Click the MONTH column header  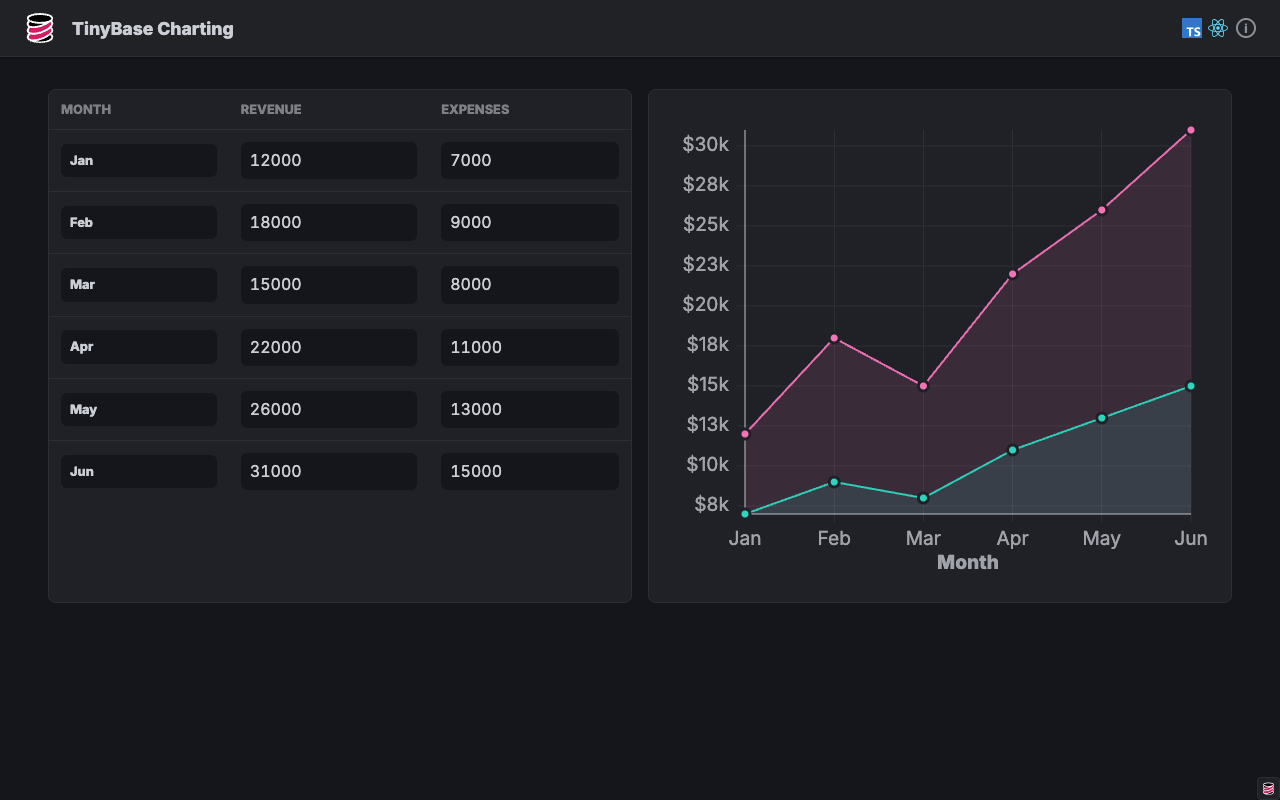(x=86, y=109)
